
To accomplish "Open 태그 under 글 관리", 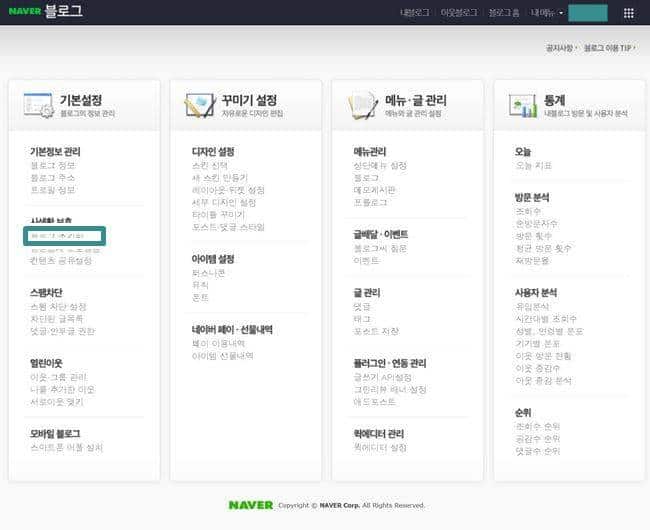I will coord(362,319).
